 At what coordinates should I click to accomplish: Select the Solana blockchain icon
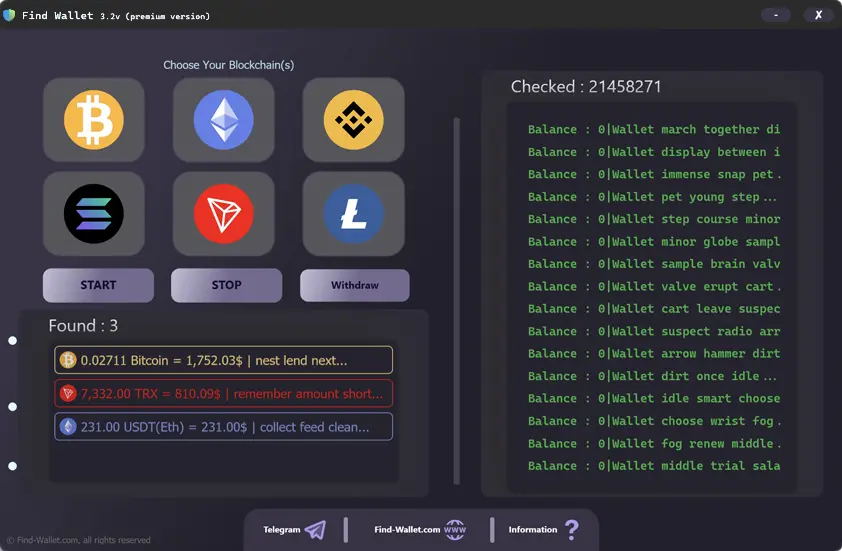[x=94, y=214]
